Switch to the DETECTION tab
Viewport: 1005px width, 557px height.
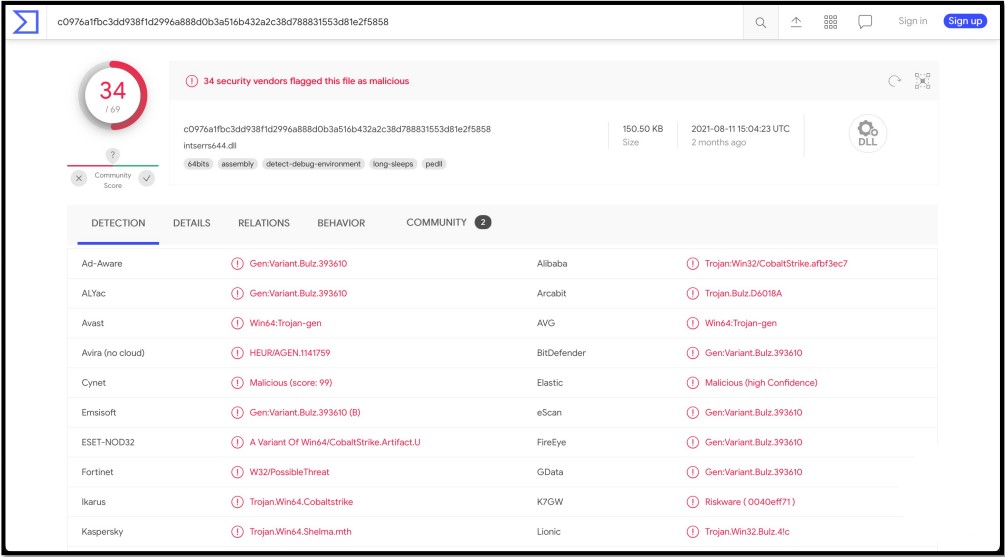tap(118, 223)
